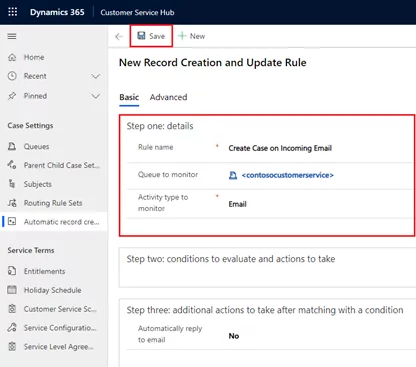Click Step two conditions heading
The width and height of the screenshot is (416, 367).
click(x=231, y=259)
